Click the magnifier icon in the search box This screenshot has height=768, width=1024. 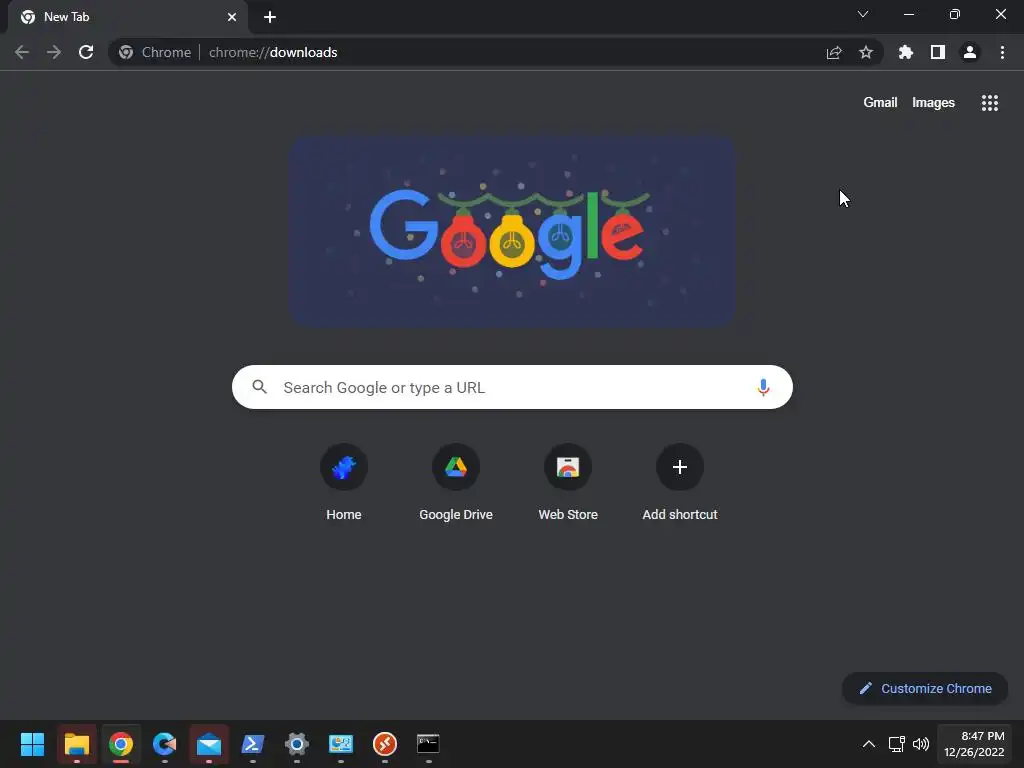pyautogui.click(x=259, y=387)
